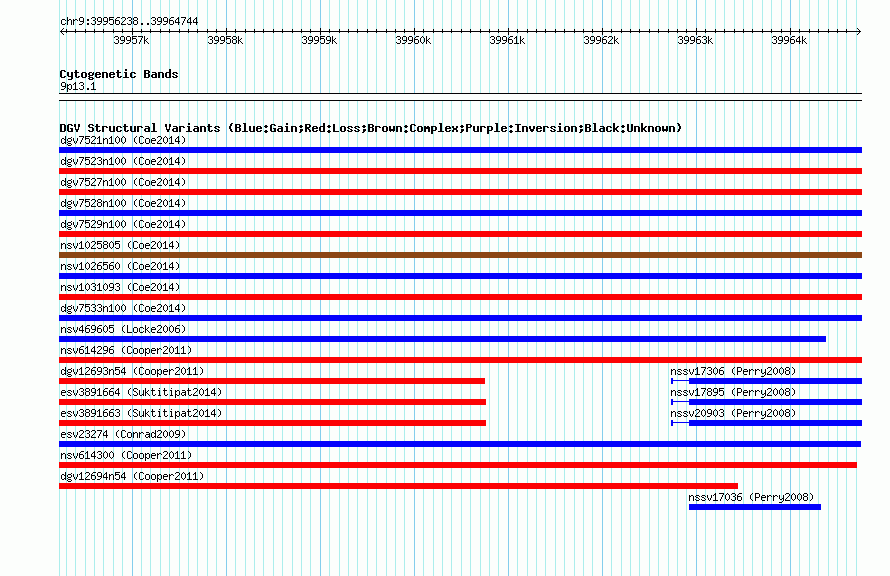Click the chr9:39956238..39964744 coordinate text
The image size is (890, 576).
point(129,22)
